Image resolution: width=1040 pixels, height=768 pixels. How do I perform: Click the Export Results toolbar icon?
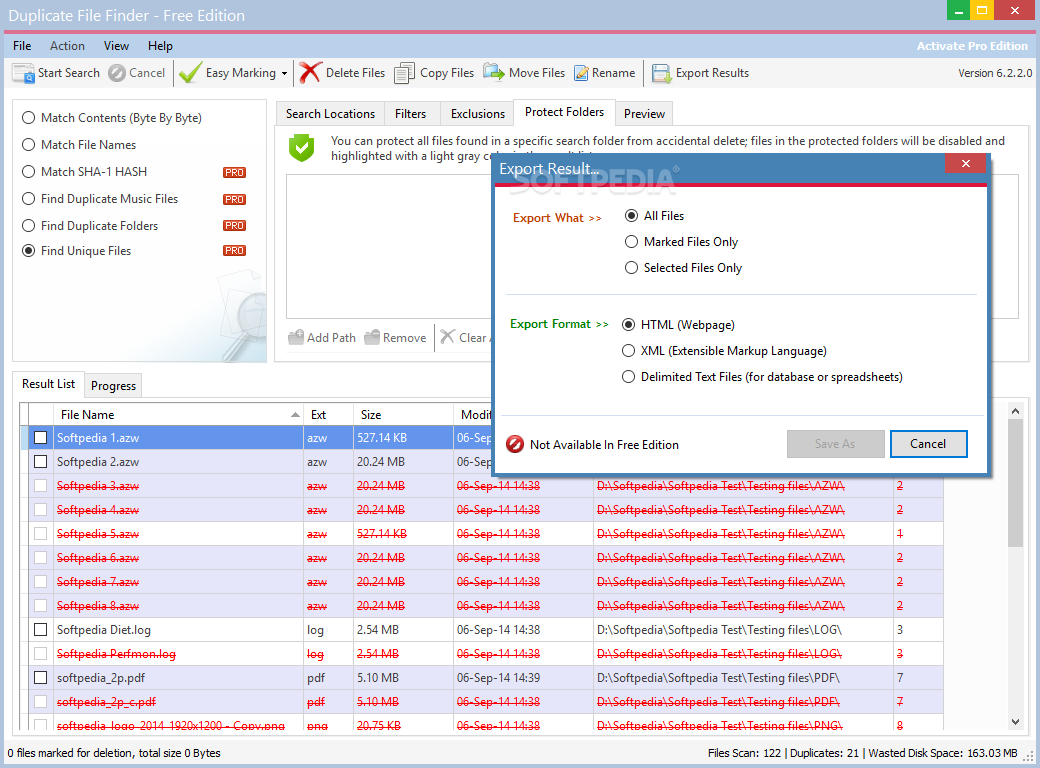661,73
